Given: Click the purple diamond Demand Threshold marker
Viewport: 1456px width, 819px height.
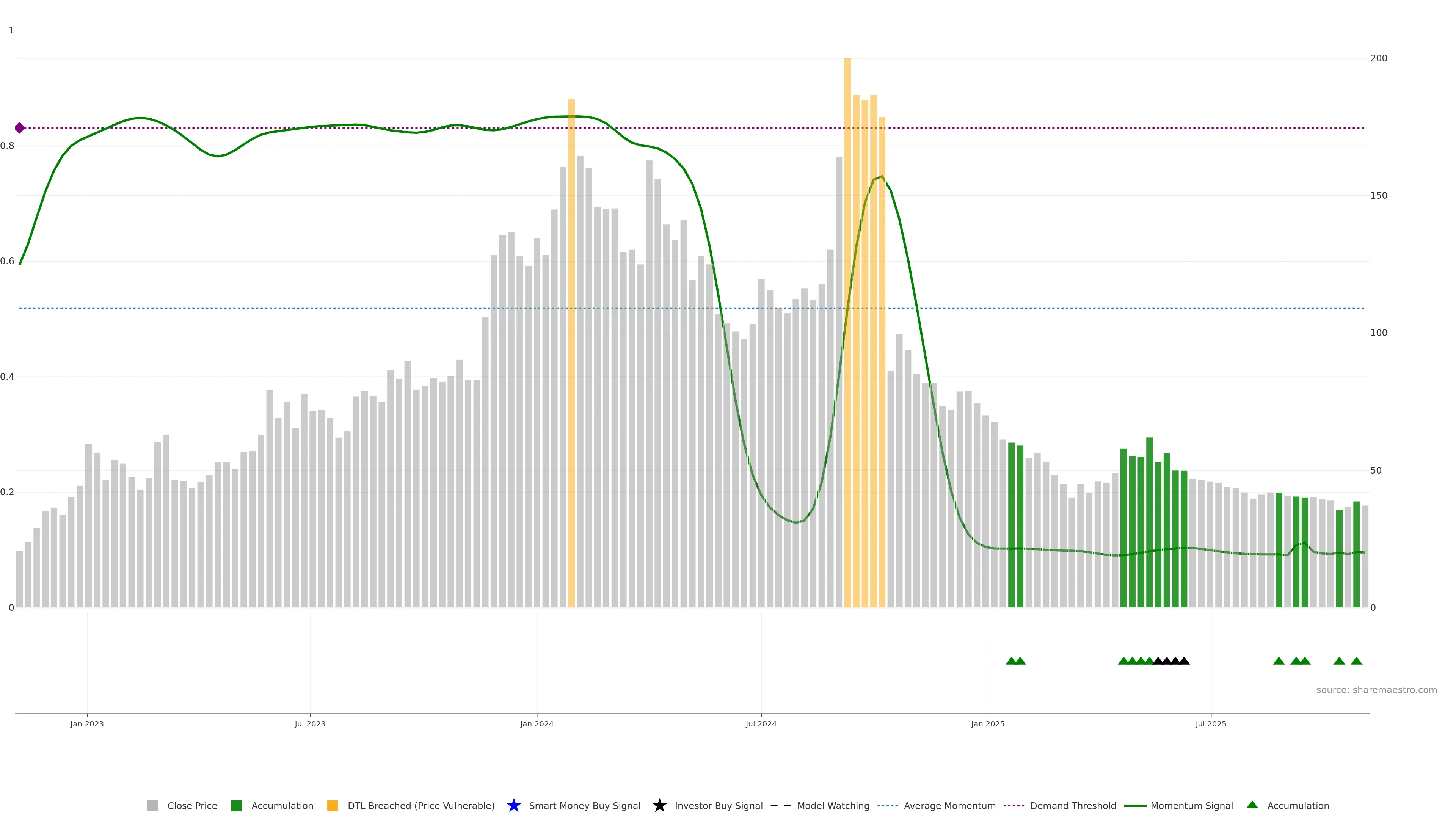Looking at the screenshot, I should pos(20,128).
